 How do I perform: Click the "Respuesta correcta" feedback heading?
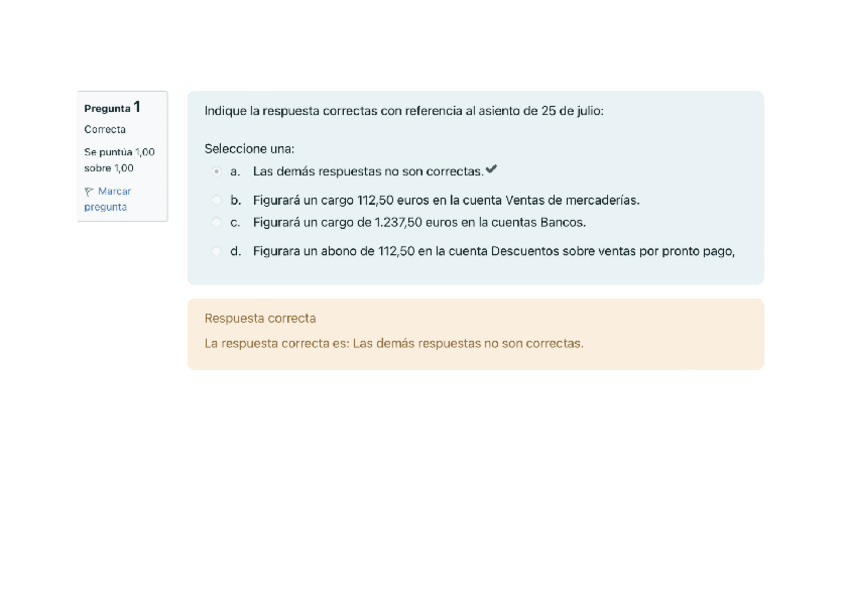[x=260, y=319]
